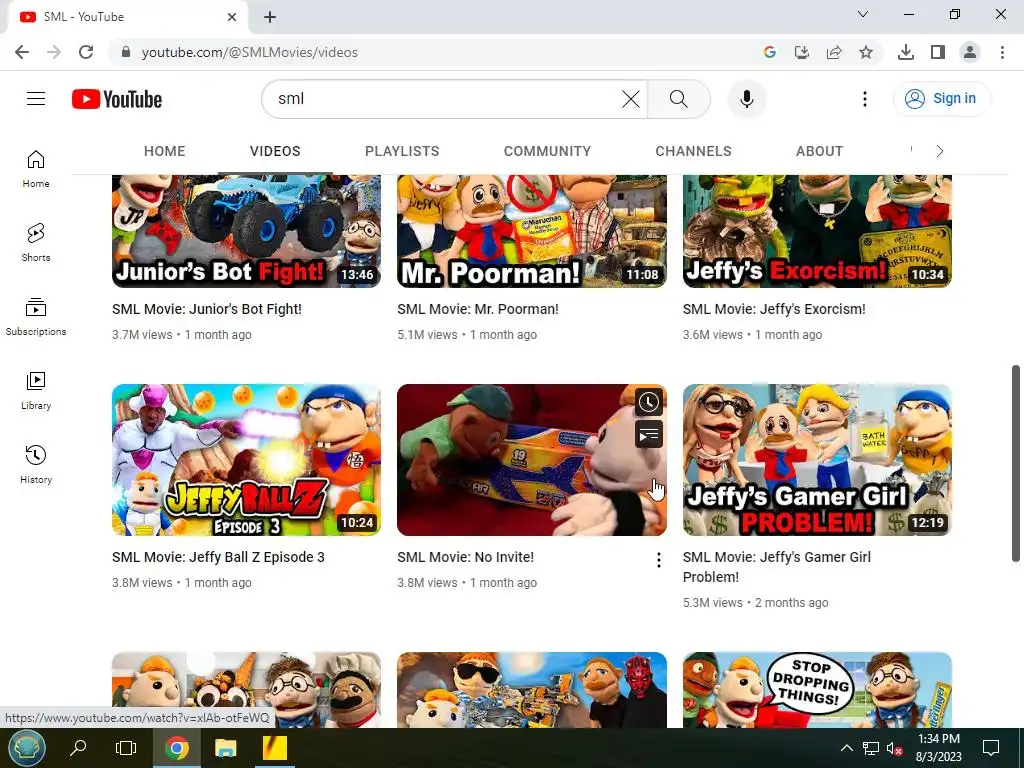Screen dimensions: 1024x768
Task: Show more channel tabs with right chevron
Action: [x=940, y=152]
